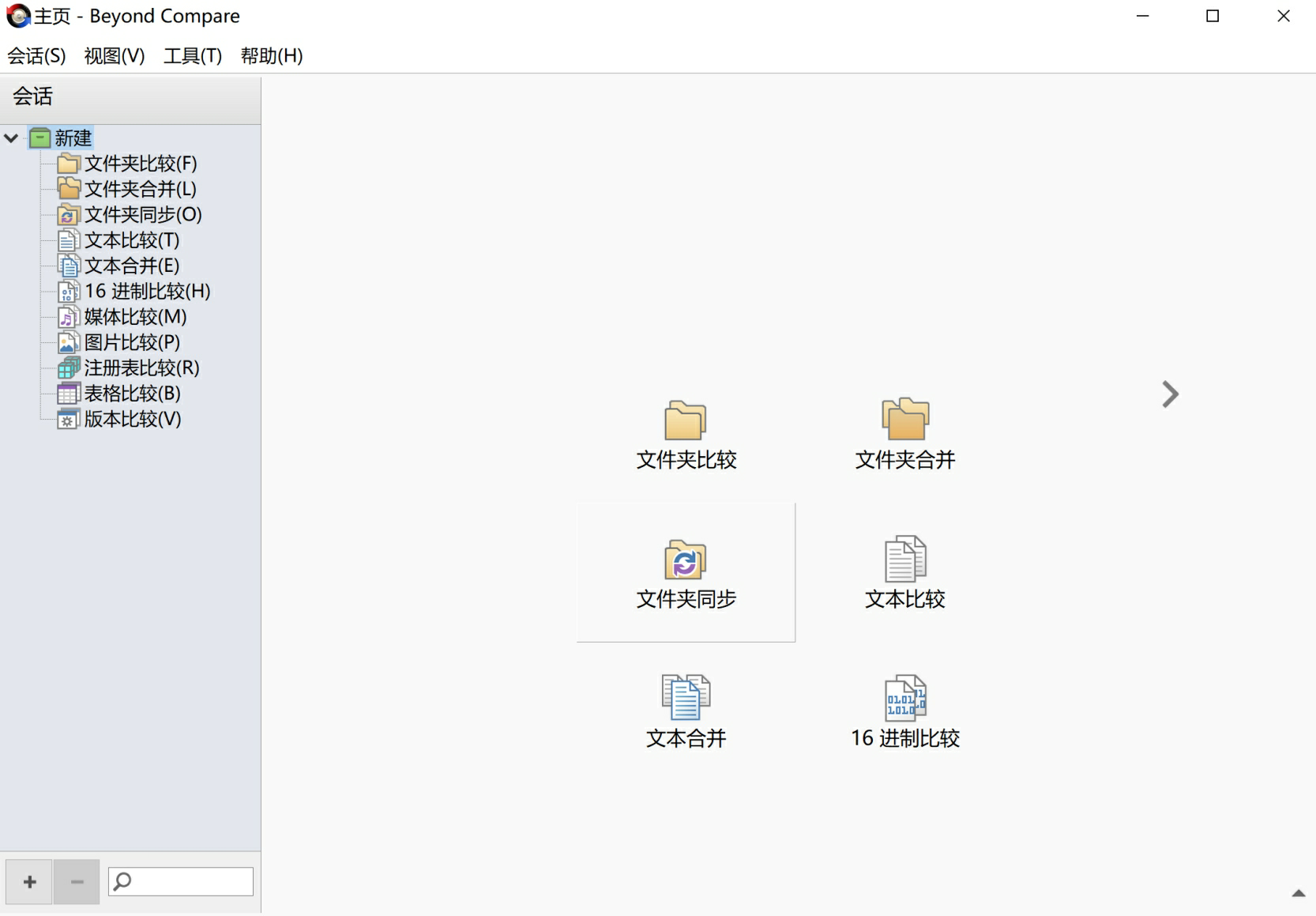Click the 文件夹同步 sync icon in tree
This screenshot has height=916, width=1316.
point(69,214)
